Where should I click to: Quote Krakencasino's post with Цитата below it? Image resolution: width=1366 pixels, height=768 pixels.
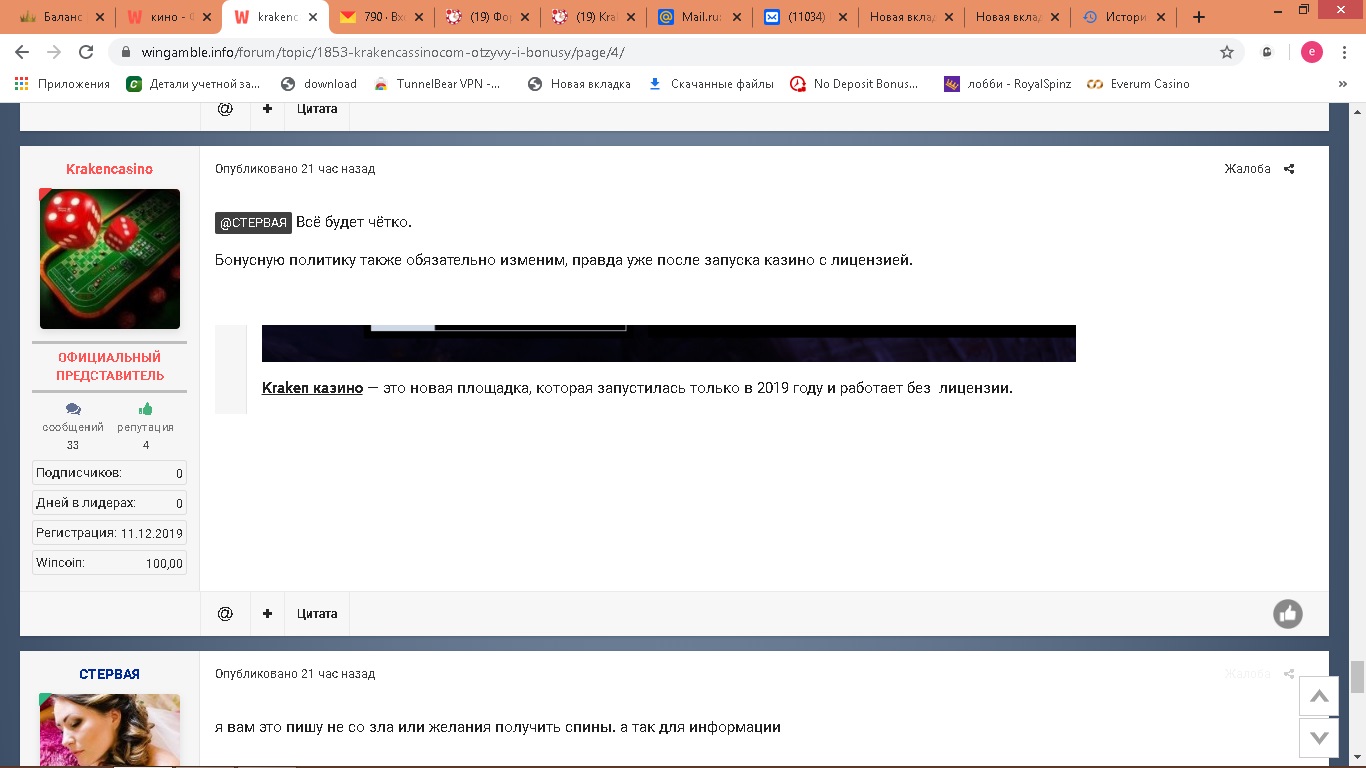pos(317,613)
